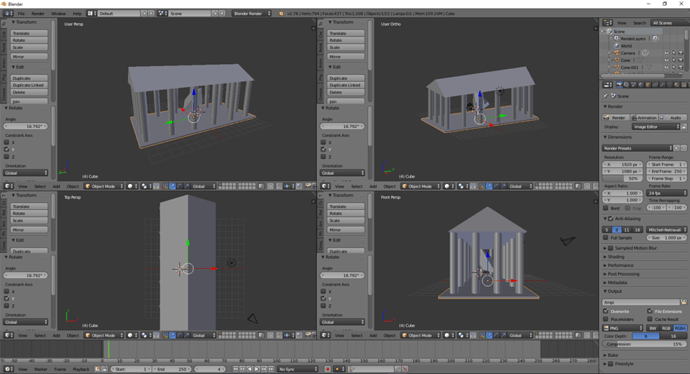Click viewport shading sphere icon top-left viewport

click(x=130, y=186)
